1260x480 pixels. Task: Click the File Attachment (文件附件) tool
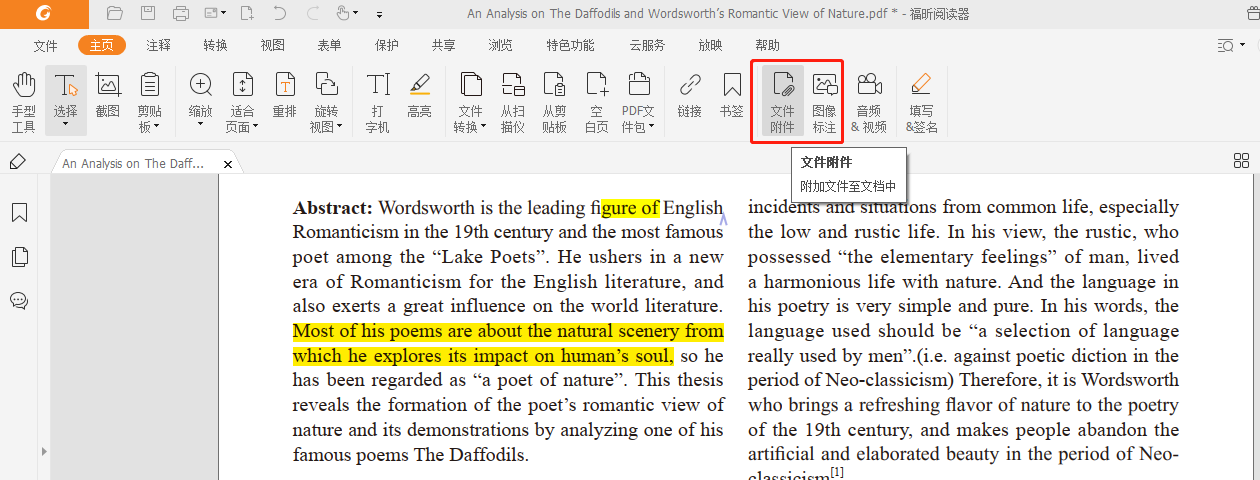coord(783,101)
